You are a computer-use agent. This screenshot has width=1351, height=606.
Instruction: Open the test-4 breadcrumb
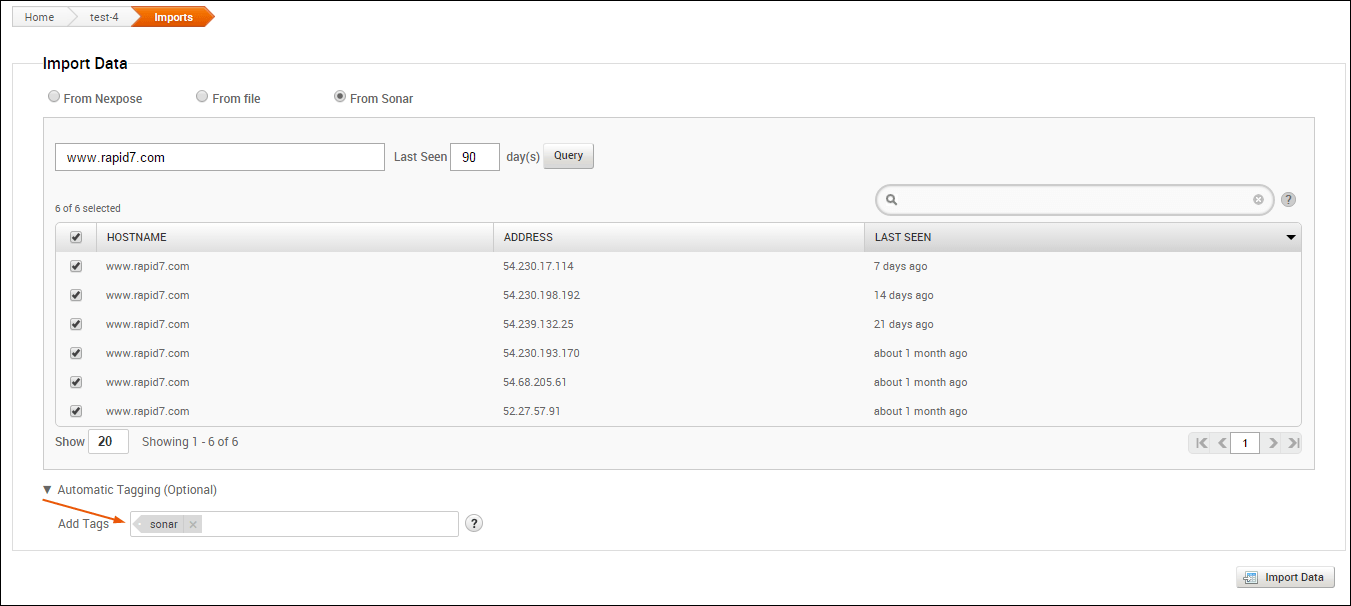pos(104,17)
